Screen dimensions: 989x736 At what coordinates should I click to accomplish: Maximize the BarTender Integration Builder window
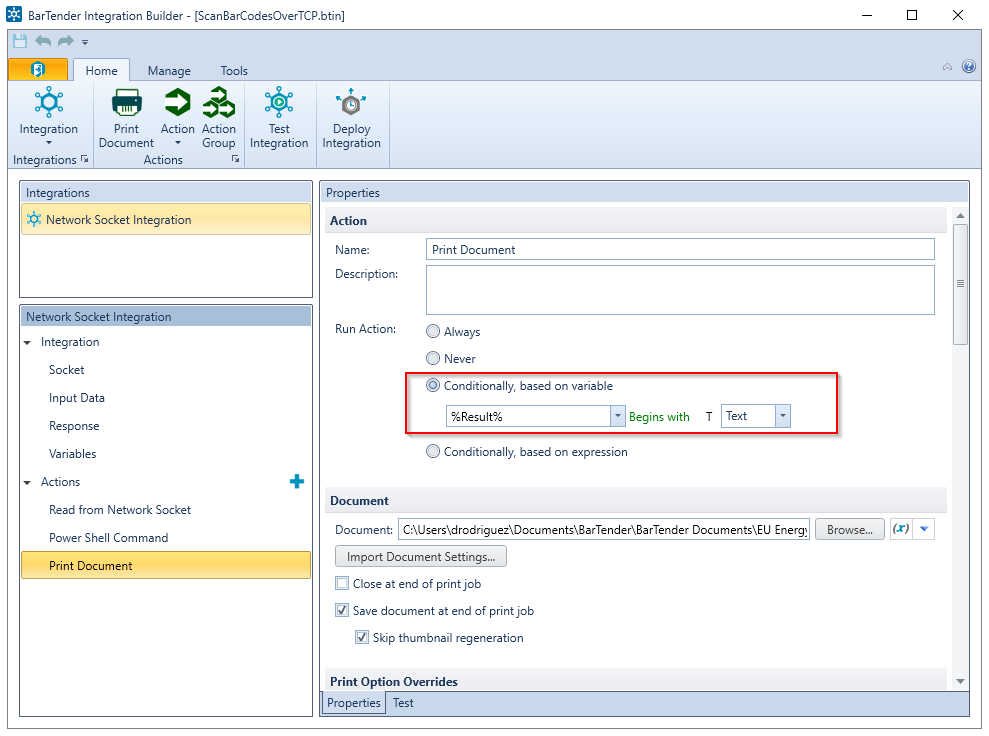point(912,15)
